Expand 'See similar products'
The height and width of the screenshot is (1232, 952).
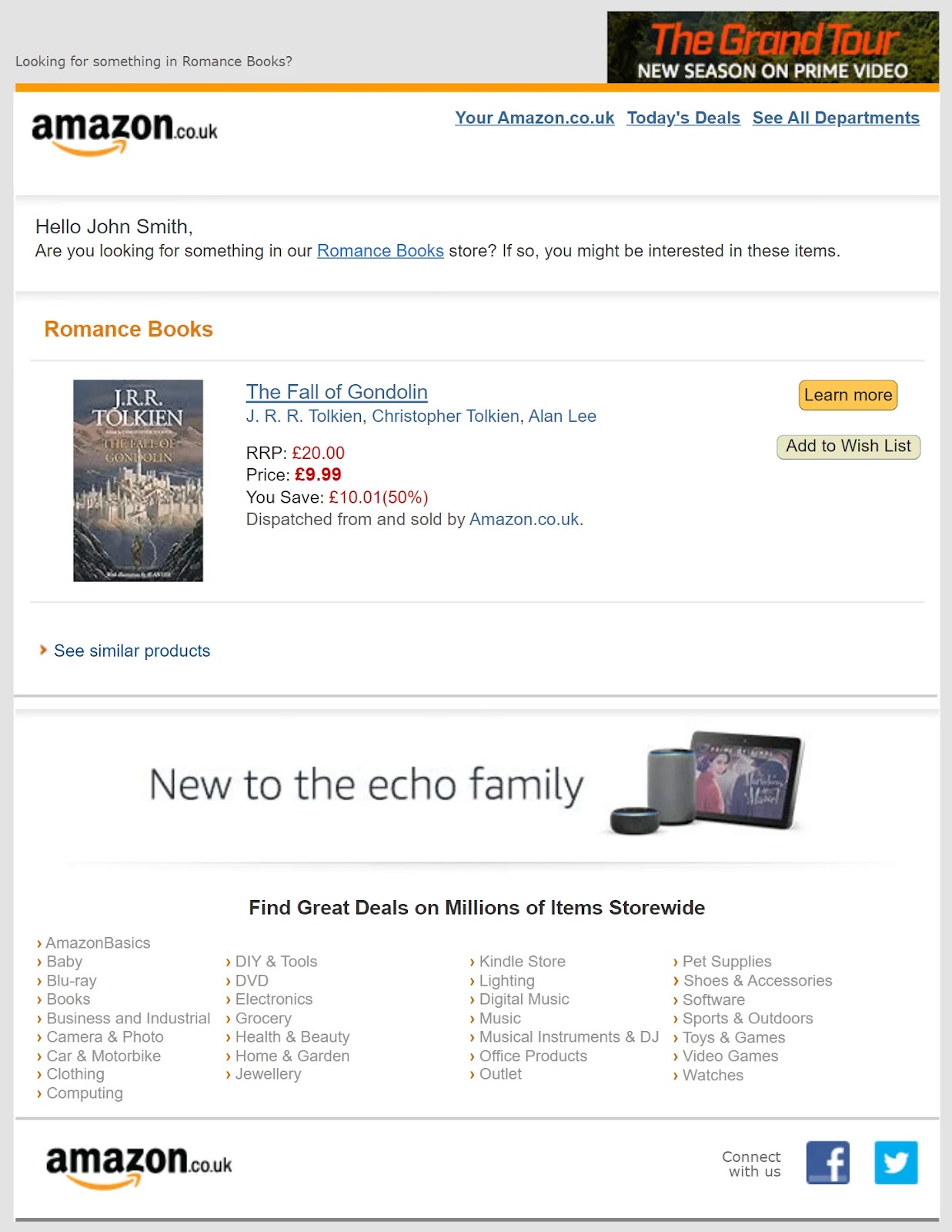point(132,651)
